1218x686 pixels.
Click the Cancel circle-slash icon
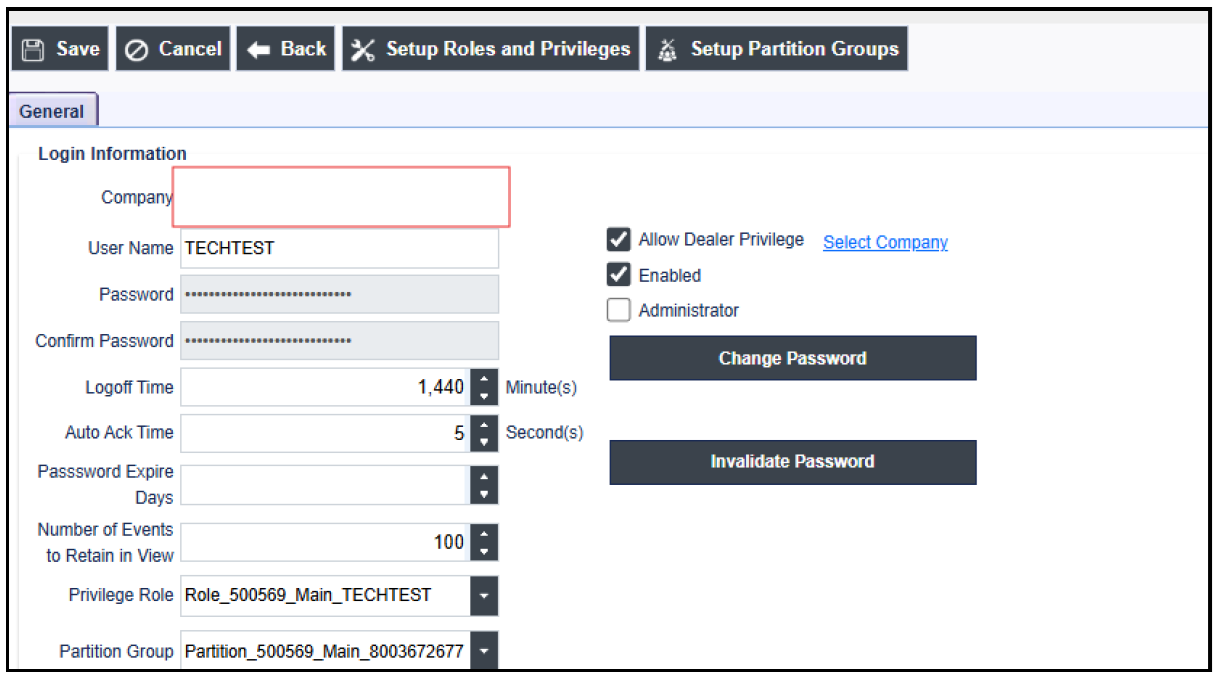pyautogui.click(x=138, y=49)
